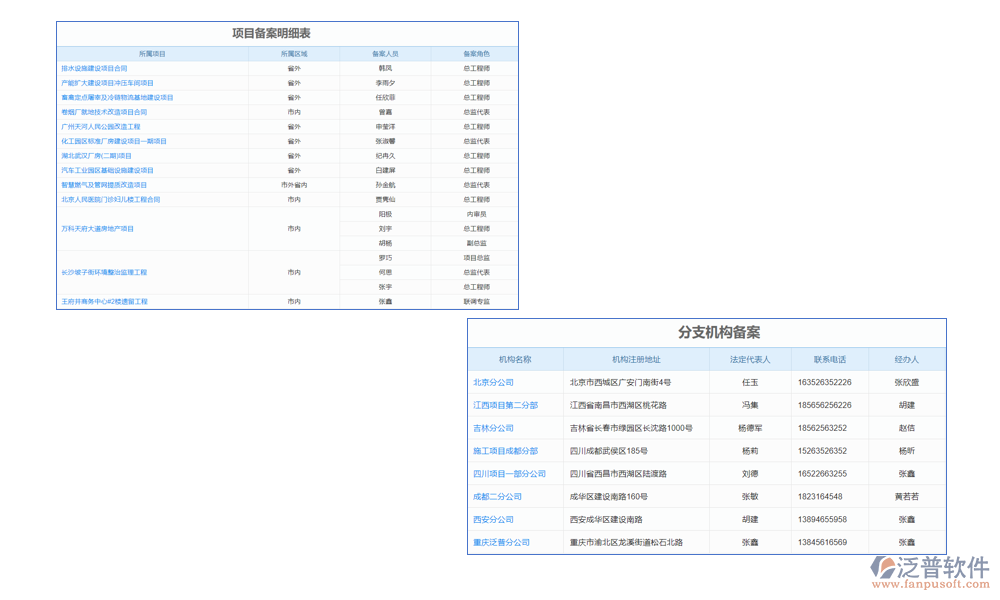Screen dimensions: 1000x600
Task: View the 重庆泛普分公司 record
Action: pos(503,542)
